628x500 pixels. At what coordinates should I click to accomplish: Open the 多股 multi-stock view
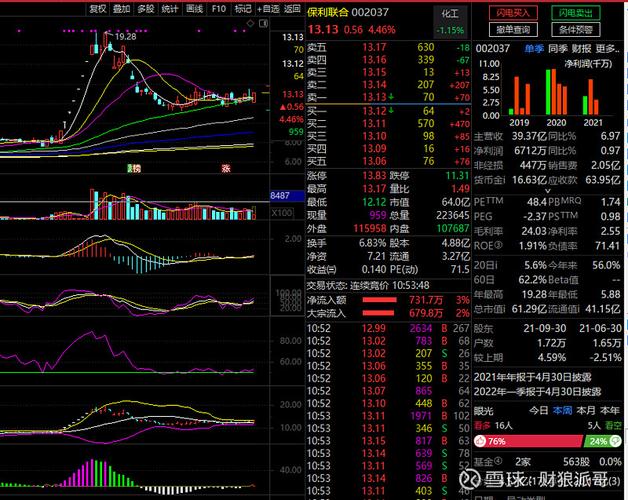click(146, 9)
